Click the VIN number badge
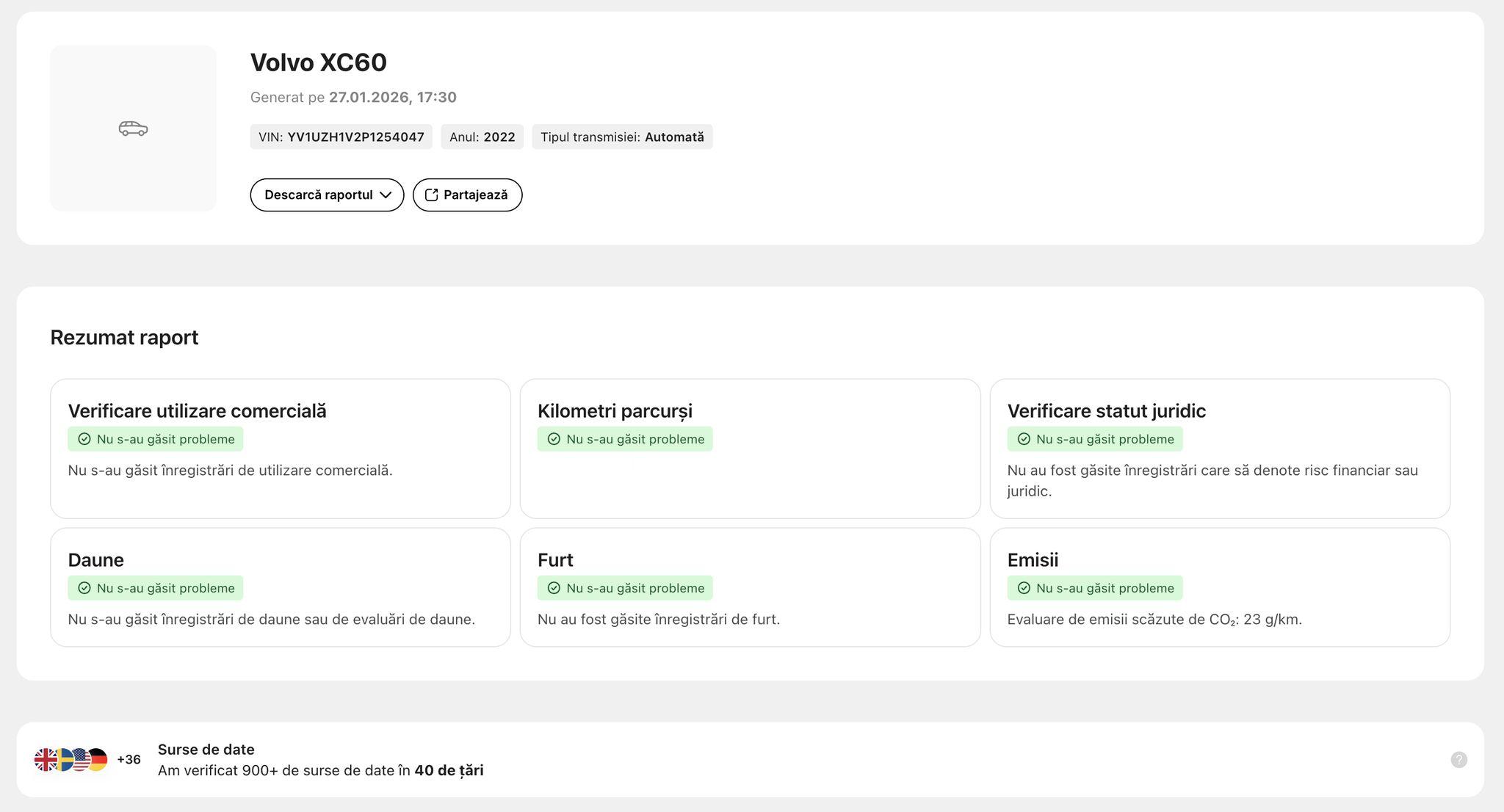Viewport: 1504px width, 812px height. [x=341, y=137]
